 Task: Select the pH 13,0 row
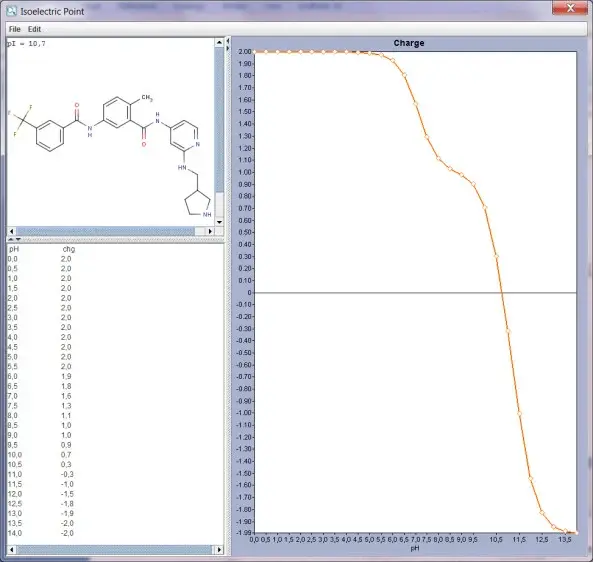[x=115, y=514]
